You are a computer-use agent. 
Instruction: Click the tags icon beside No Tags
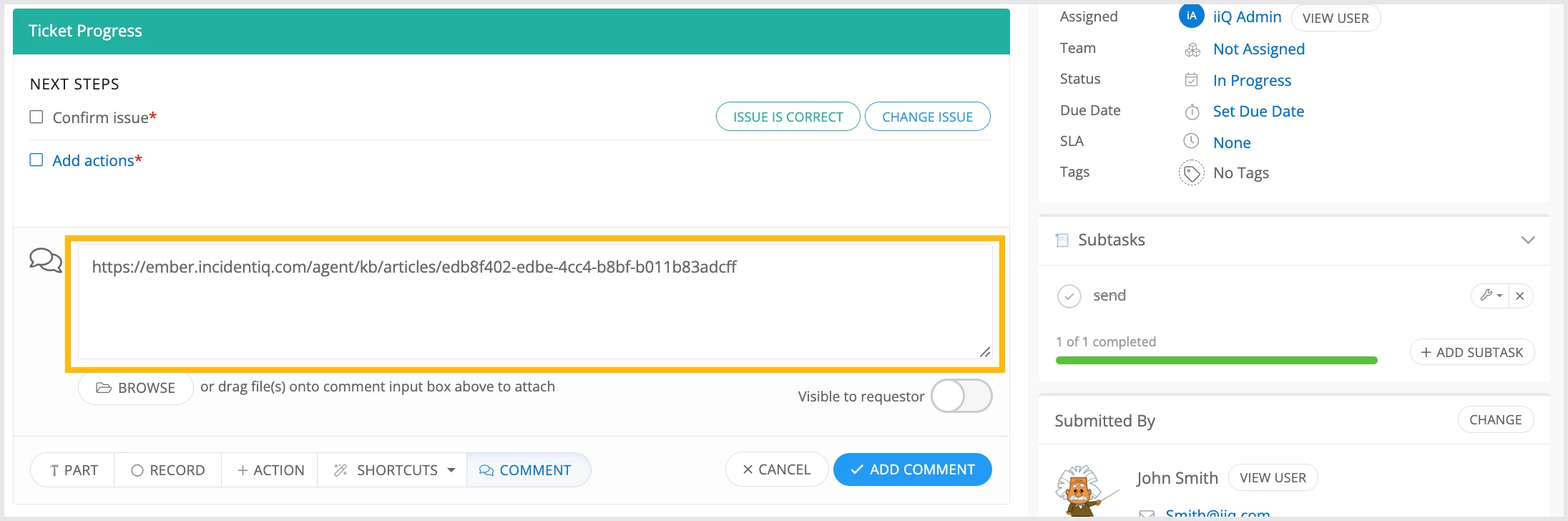pyautogui.click(x=1191, y=173)
